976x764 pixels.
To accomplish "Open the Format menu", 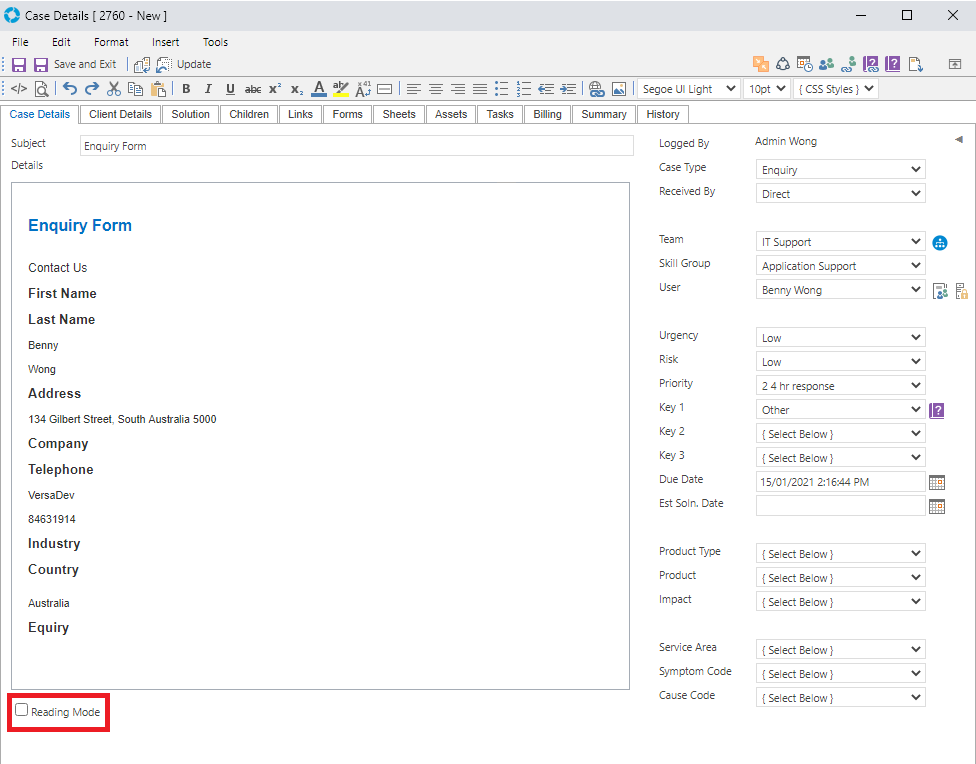I will click(x=111, y=42).
